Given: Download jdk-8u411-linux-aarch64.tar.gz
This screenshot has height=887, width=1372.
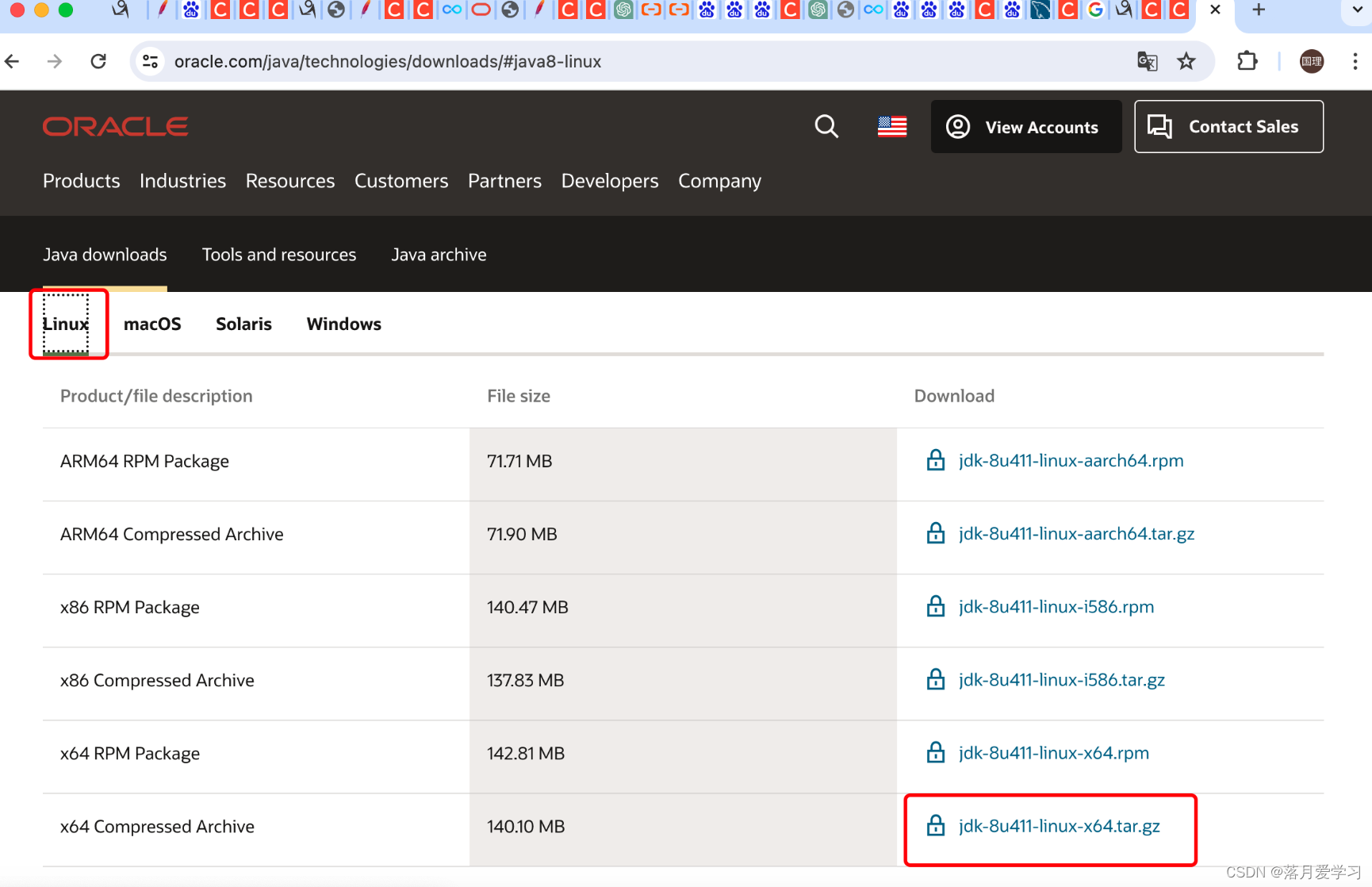Looking at the screenshot, I should (x=1076, y=533).
